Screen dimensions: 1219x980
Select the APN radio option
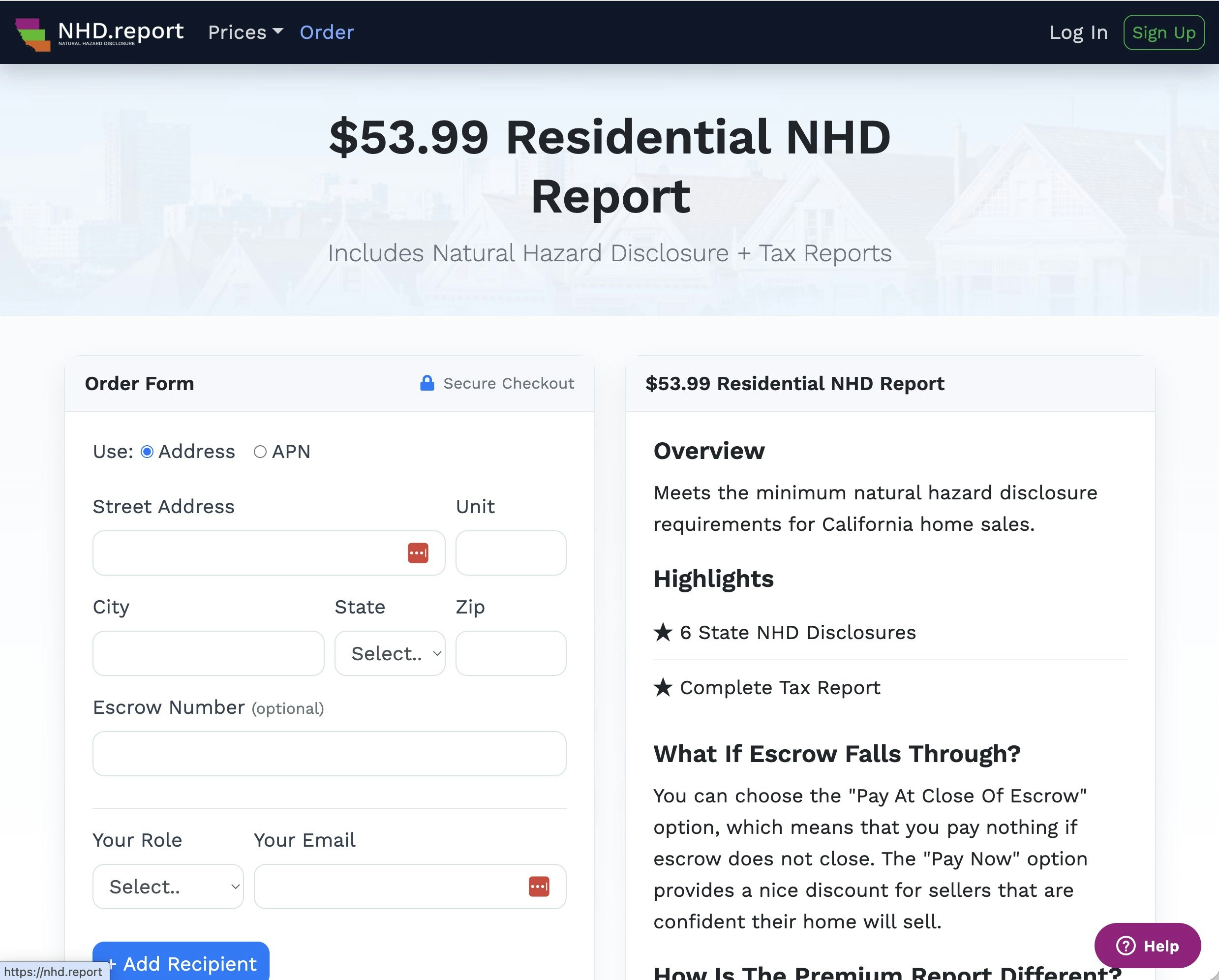pyautogui.click(x=260, y=452)
